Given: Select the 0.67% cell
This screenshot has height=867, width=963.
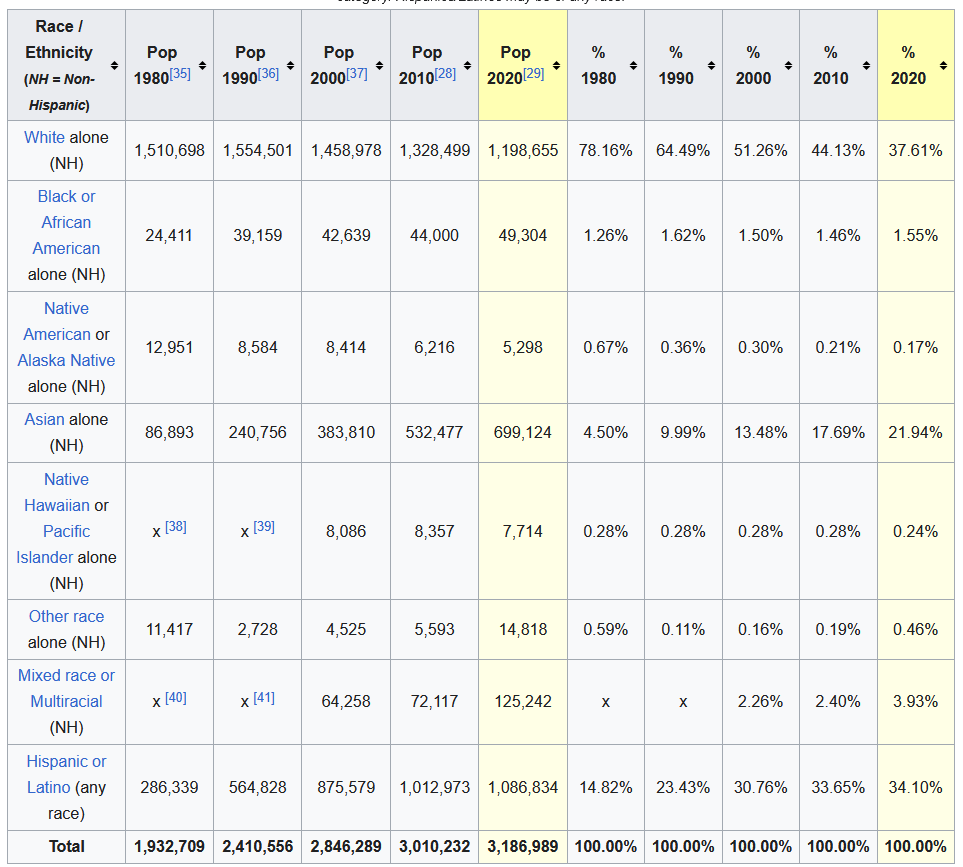Looking at the screenshot, I should pos(606,348).
